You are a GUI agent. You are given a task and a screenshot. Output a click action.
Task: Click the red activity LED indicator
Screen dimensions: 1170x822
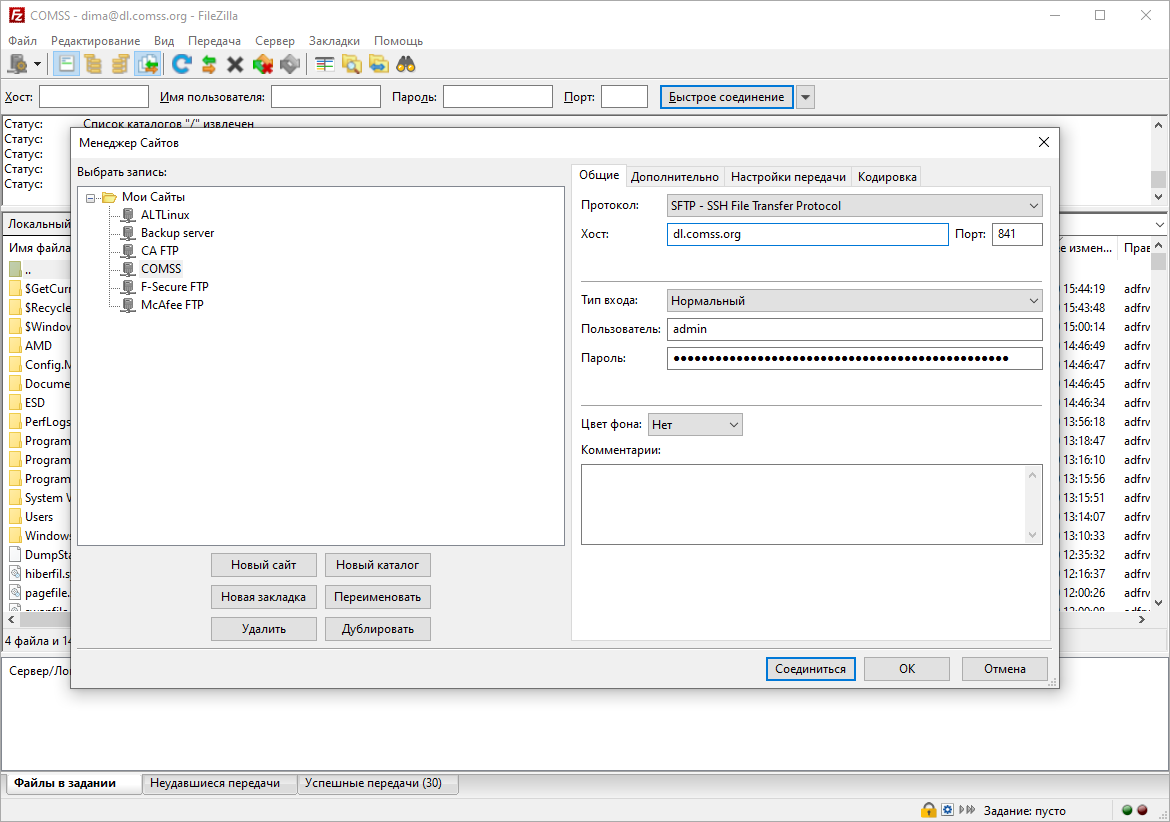(1142, 809)
